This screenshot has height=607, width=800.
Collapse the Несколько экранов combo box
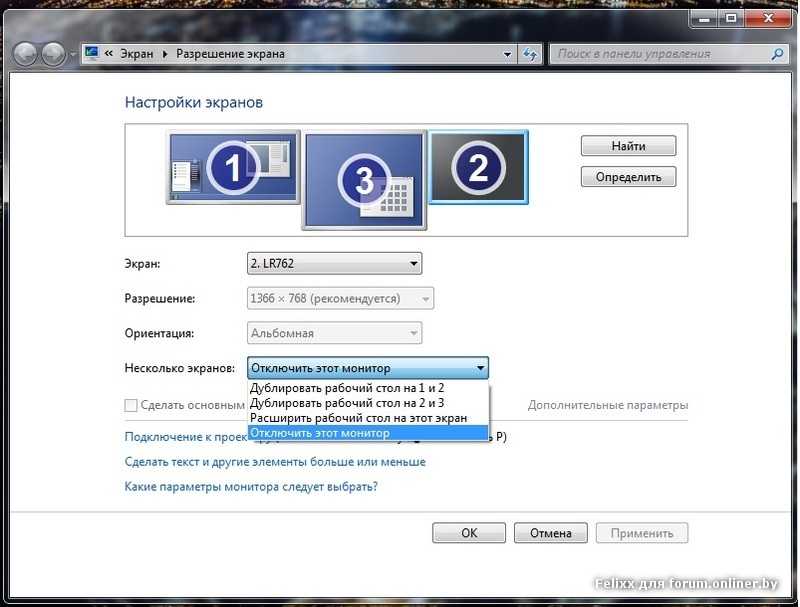367,368
